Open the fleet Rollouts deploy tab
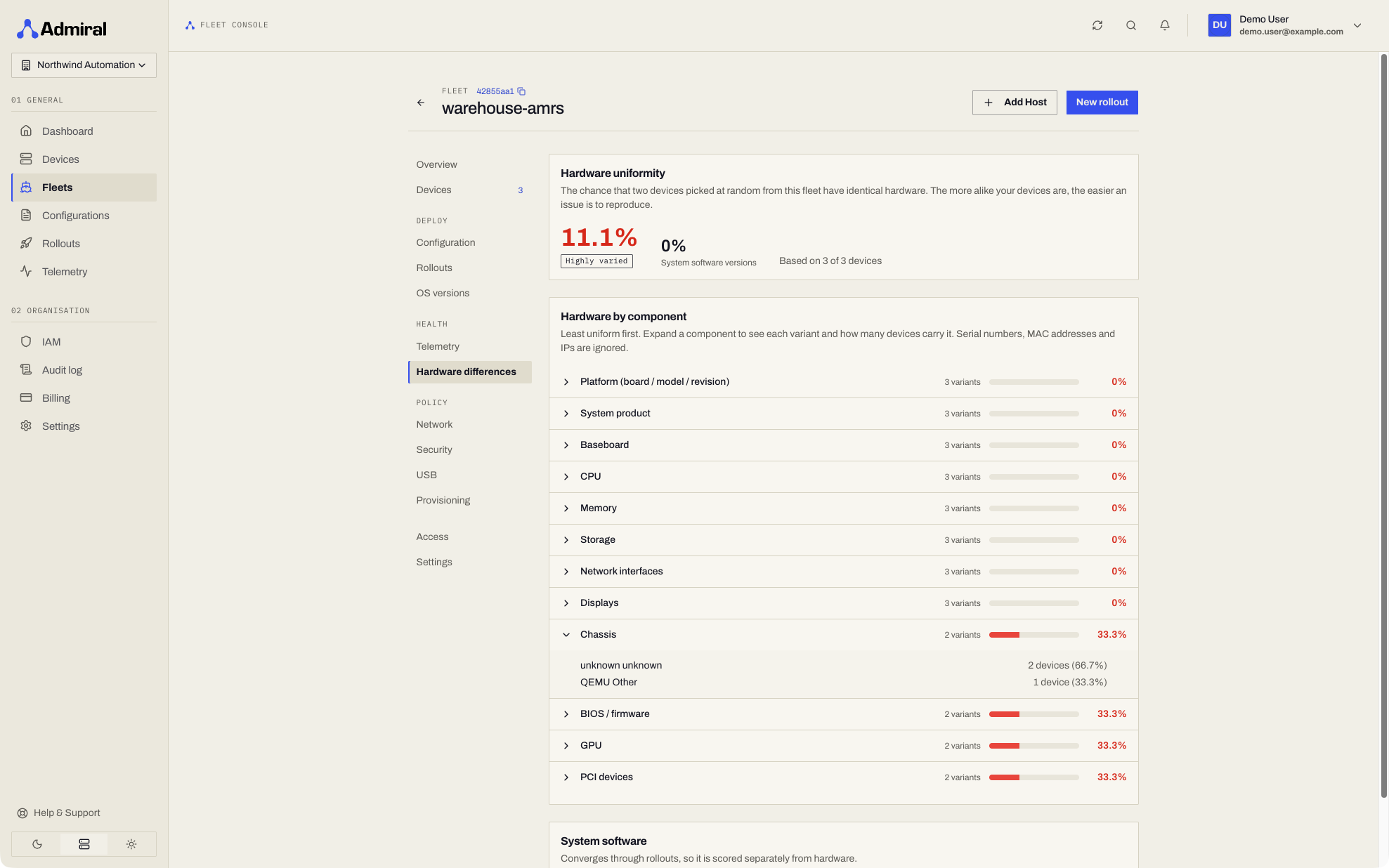The height and width of the screenshot is (868, 1389). (469, 268)
